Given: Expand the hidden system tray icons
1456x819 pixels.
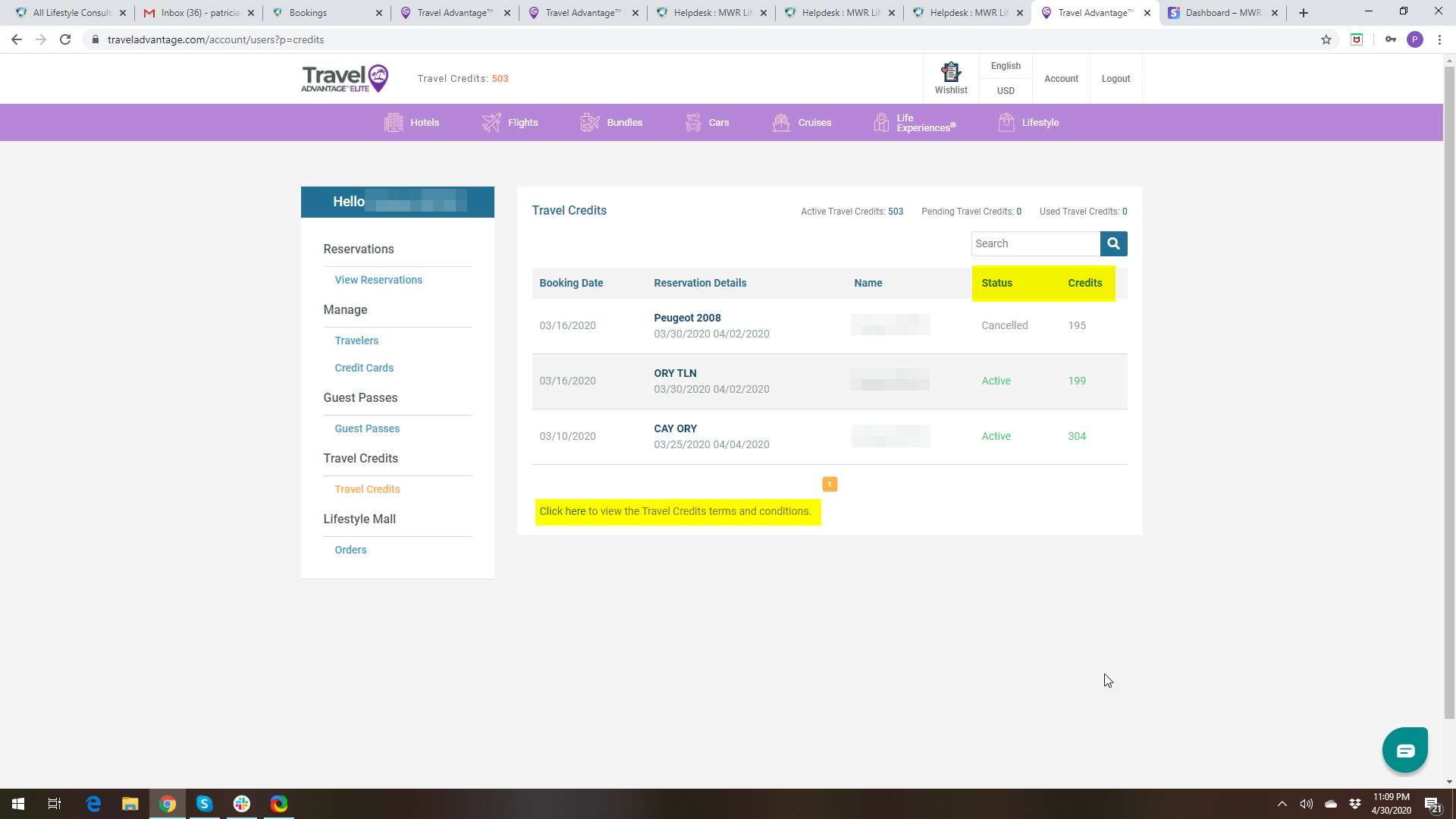Looking at the screenshot, I should pos(1282,804).
